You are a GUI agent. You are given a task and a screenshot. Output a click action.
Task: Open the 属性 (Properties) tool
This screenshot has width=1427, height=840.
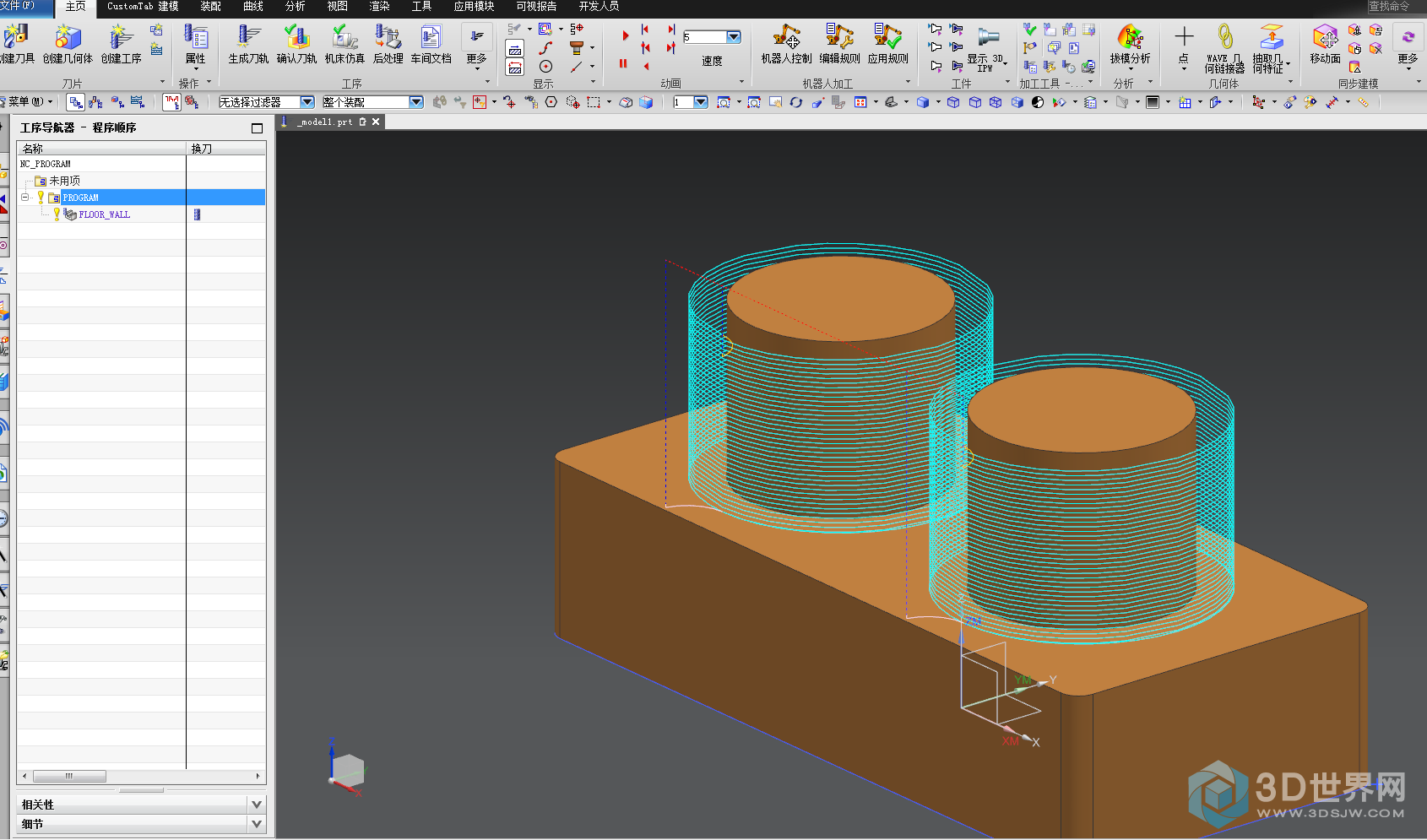[196, 44]
